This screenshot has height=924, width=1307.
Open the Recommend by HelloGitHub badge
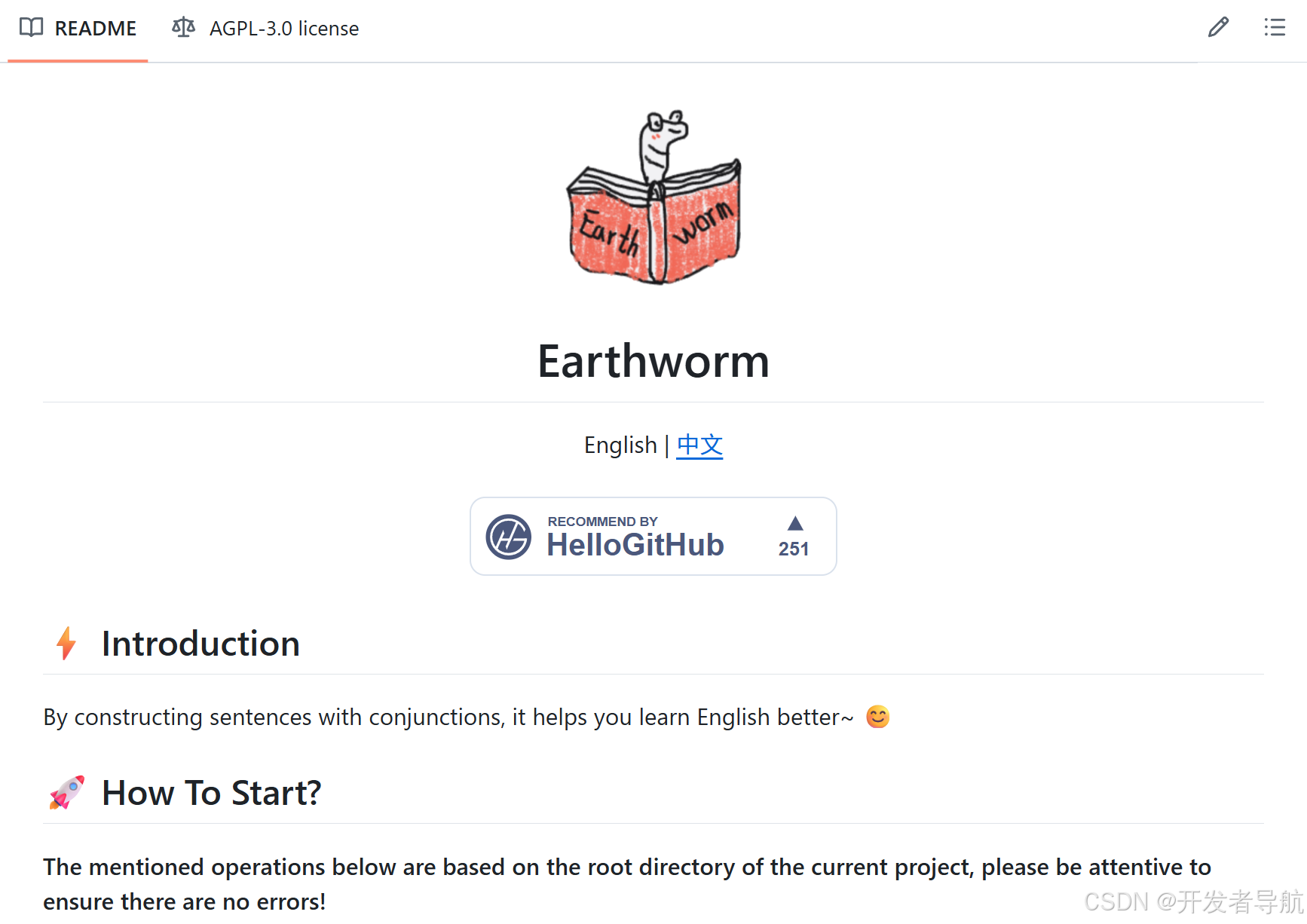point(653,537)
